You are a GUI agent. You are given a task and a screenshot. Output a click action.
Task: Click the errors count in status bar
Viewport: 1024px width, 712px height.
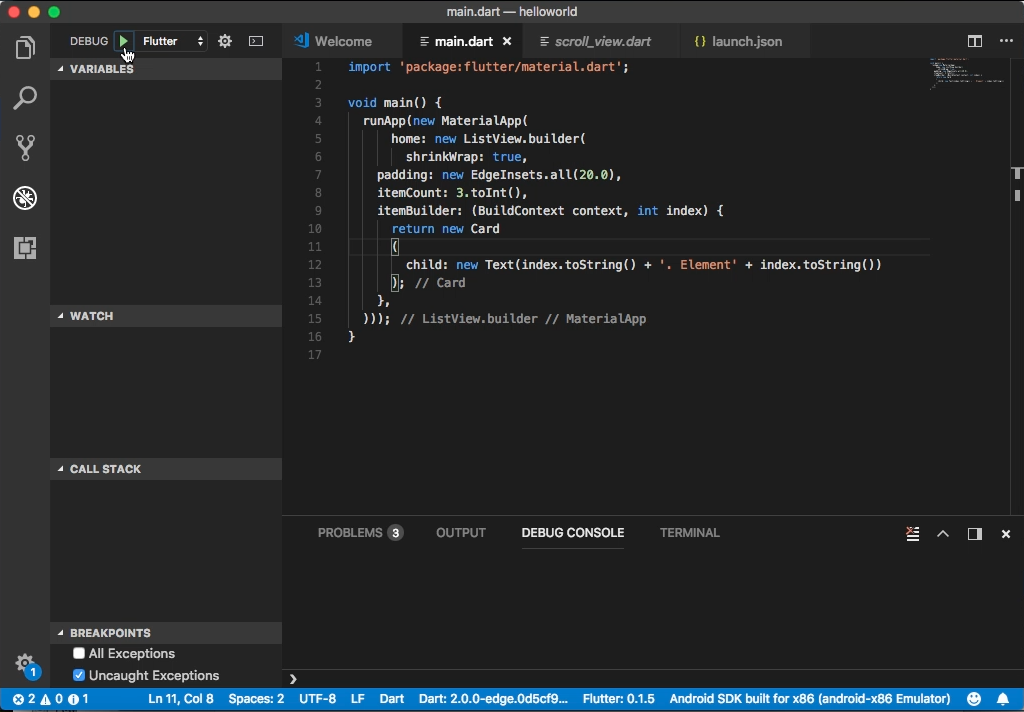click(24, 699)
